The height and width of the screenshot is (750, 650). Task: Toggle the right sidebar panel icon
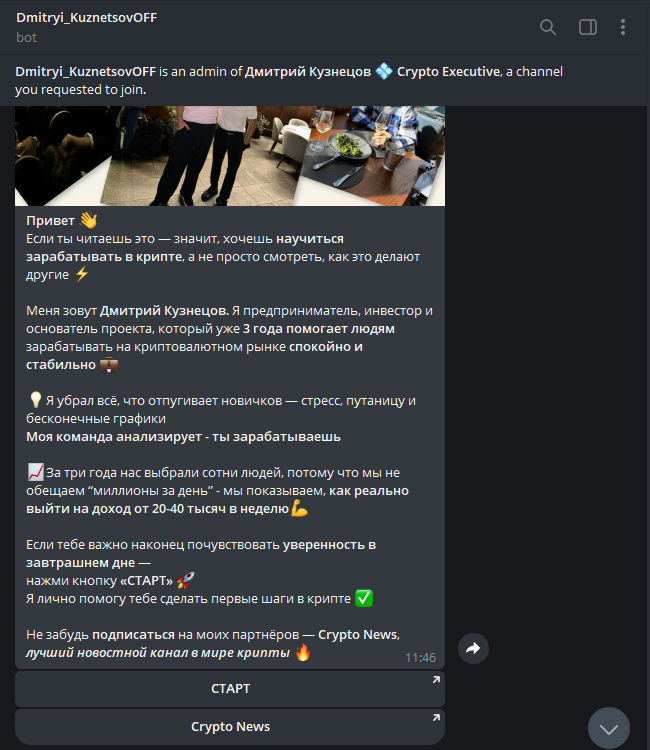click(x=588, y=27)
